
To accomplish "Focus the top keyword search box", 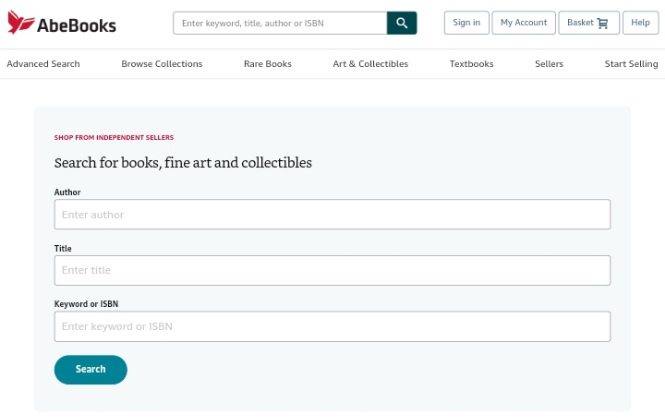I will pyautogui.click(x=280, y=23).
